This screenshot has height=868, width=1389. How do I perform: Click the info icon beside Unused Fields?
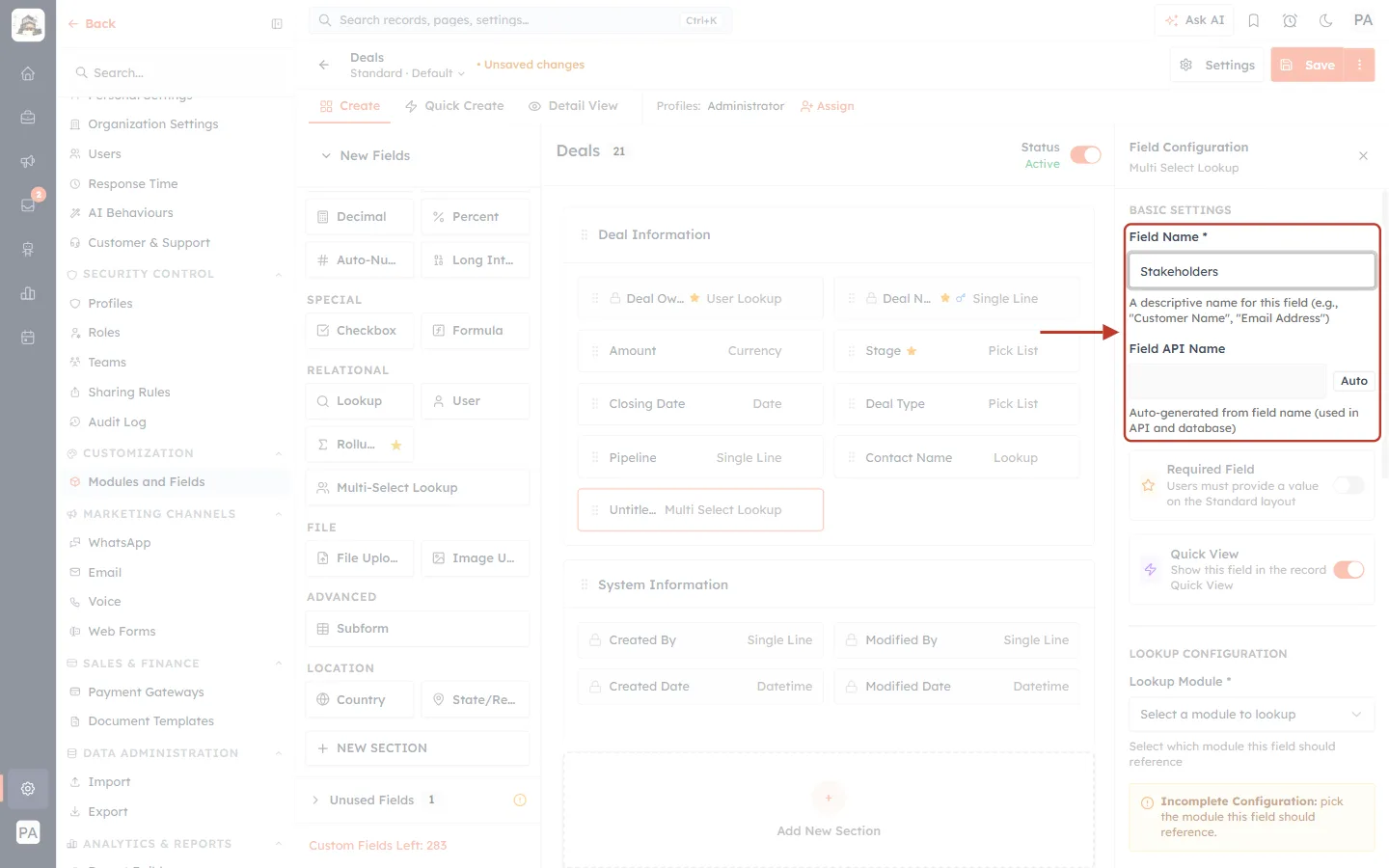[520, 800]
